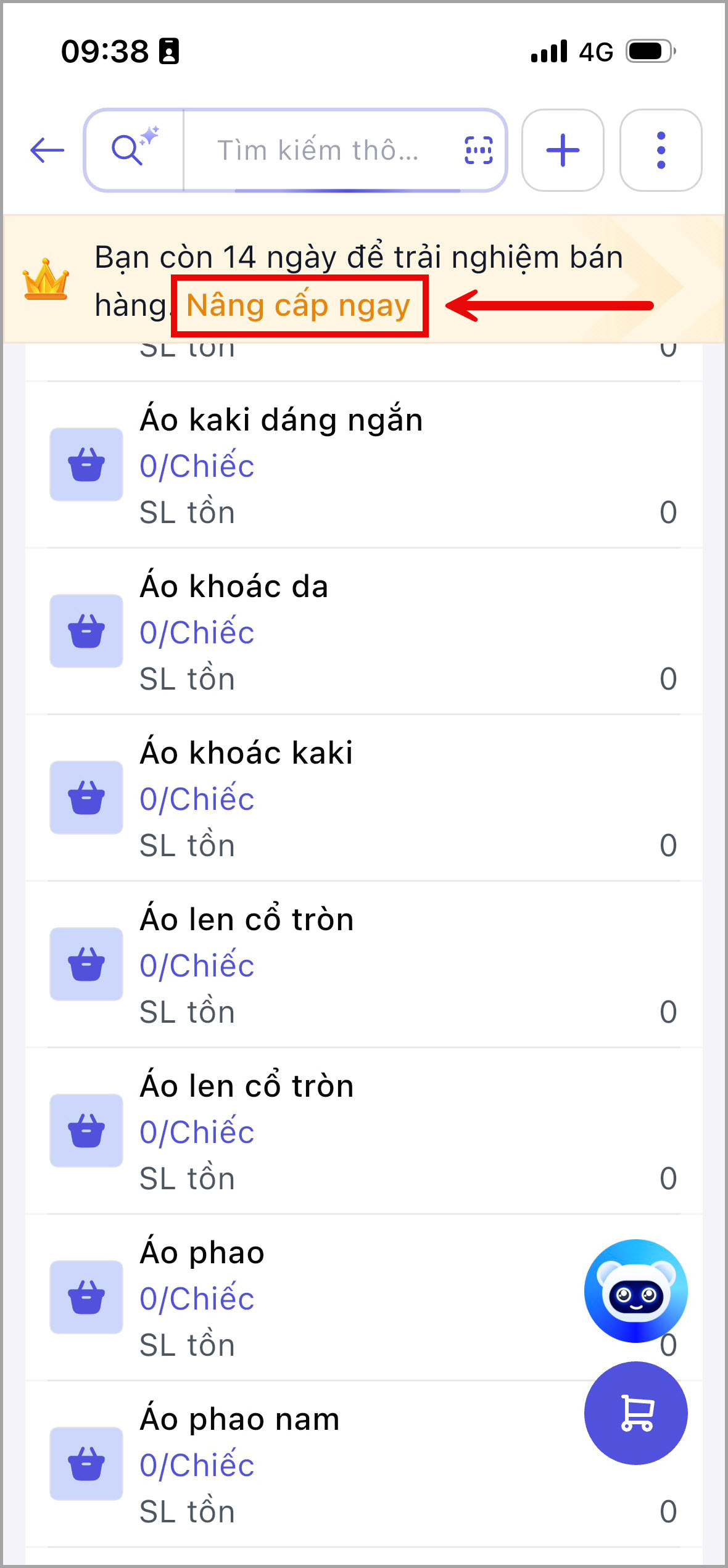The height and width of the screenshot is (1568, 728).
Task: Tap price 0/Chiếc under Áo kaki dáng ngắn
Action: [x=197, y=466]
